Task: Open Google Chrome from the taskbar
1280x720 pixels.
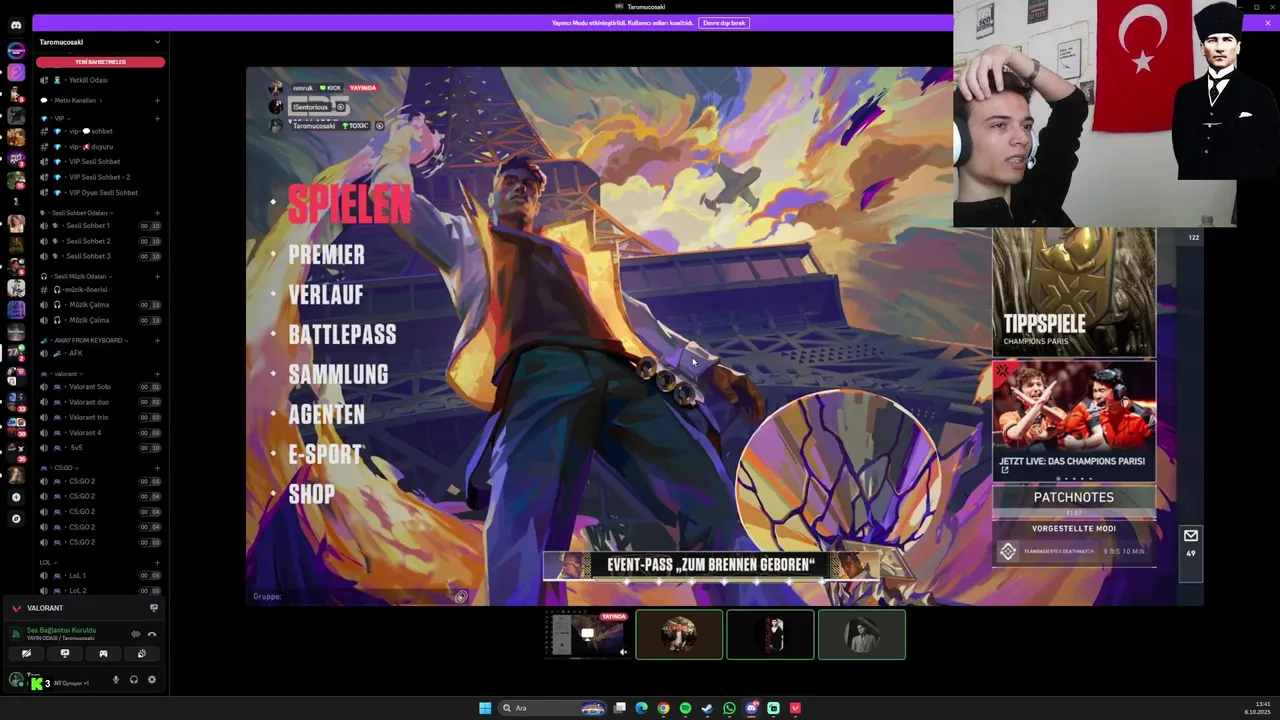Action: [663, 708]
